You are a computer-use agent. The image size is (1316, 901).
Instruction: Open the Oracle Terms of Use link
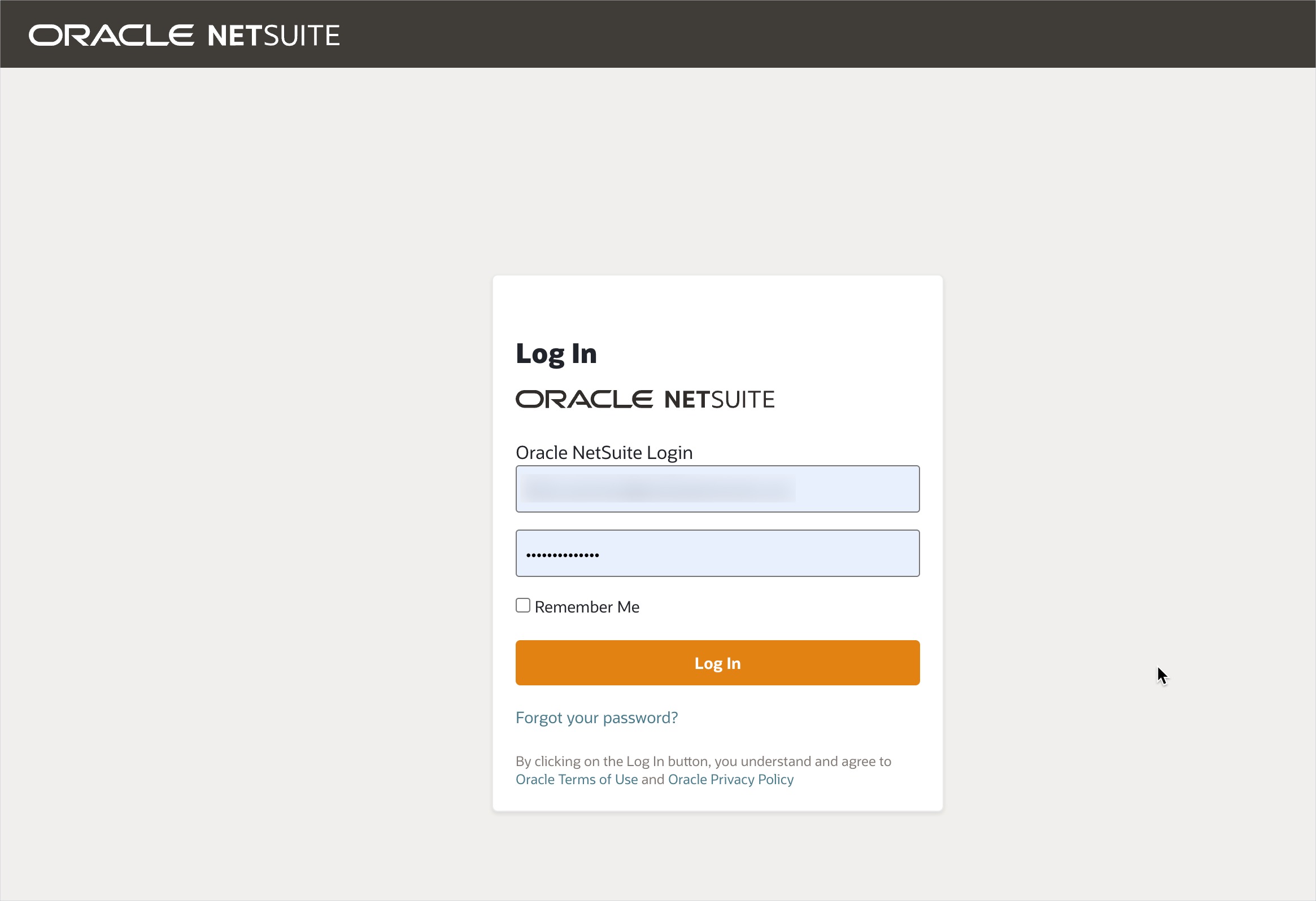pyautogui.click(x=577, y=779)
